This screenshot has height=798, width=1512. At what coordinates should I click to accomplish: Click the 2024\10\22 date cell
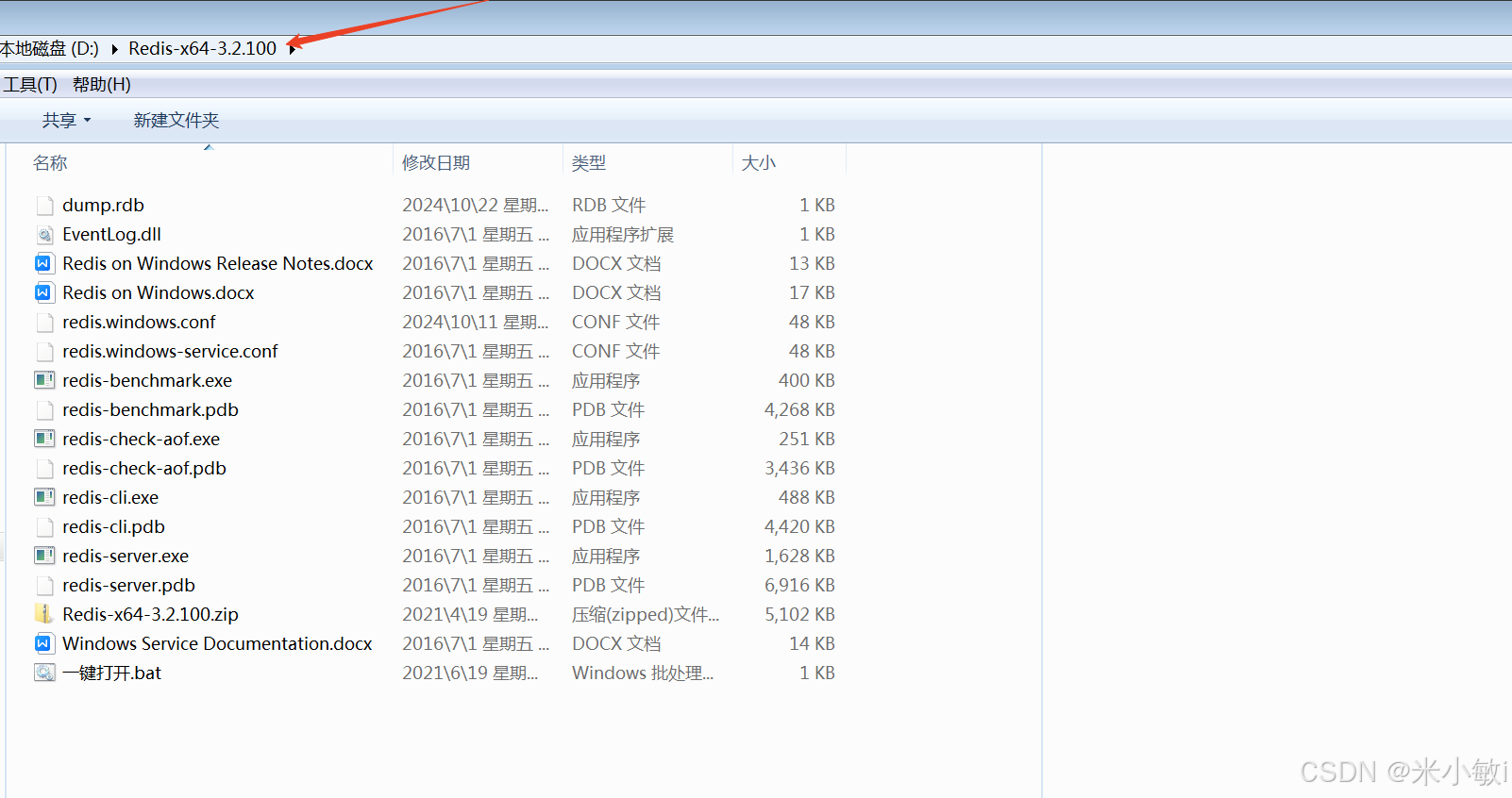[476, 206]
